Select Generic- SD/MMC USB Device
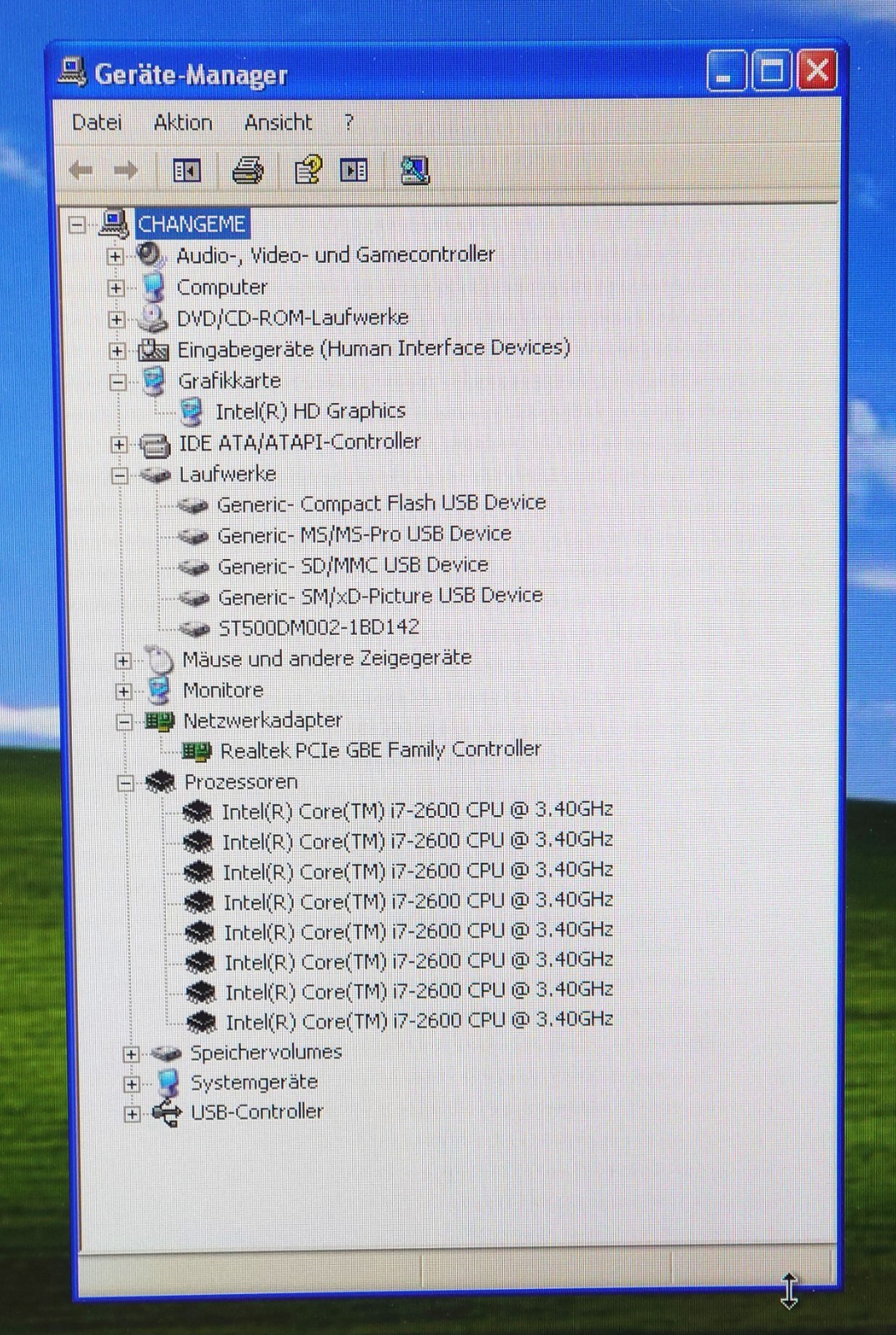 353,566
